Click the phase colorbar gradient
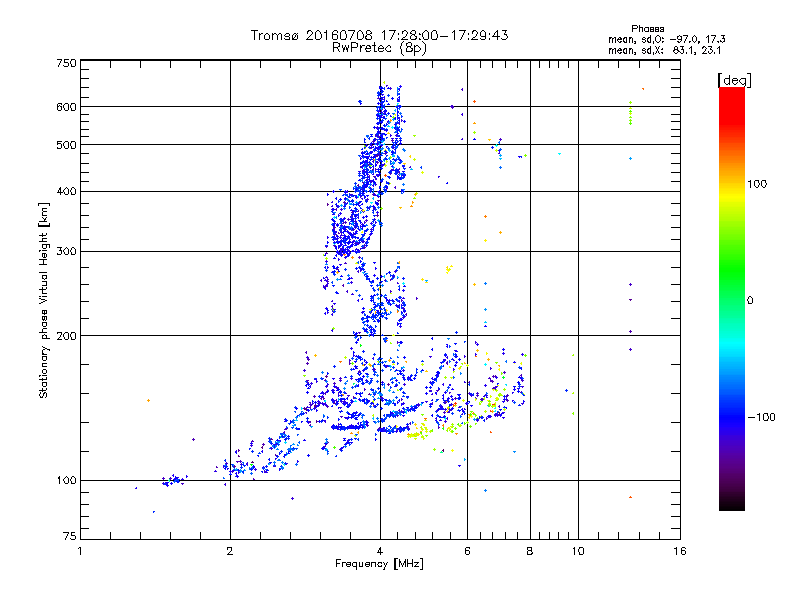800x600 pixels. coord(732,298)
